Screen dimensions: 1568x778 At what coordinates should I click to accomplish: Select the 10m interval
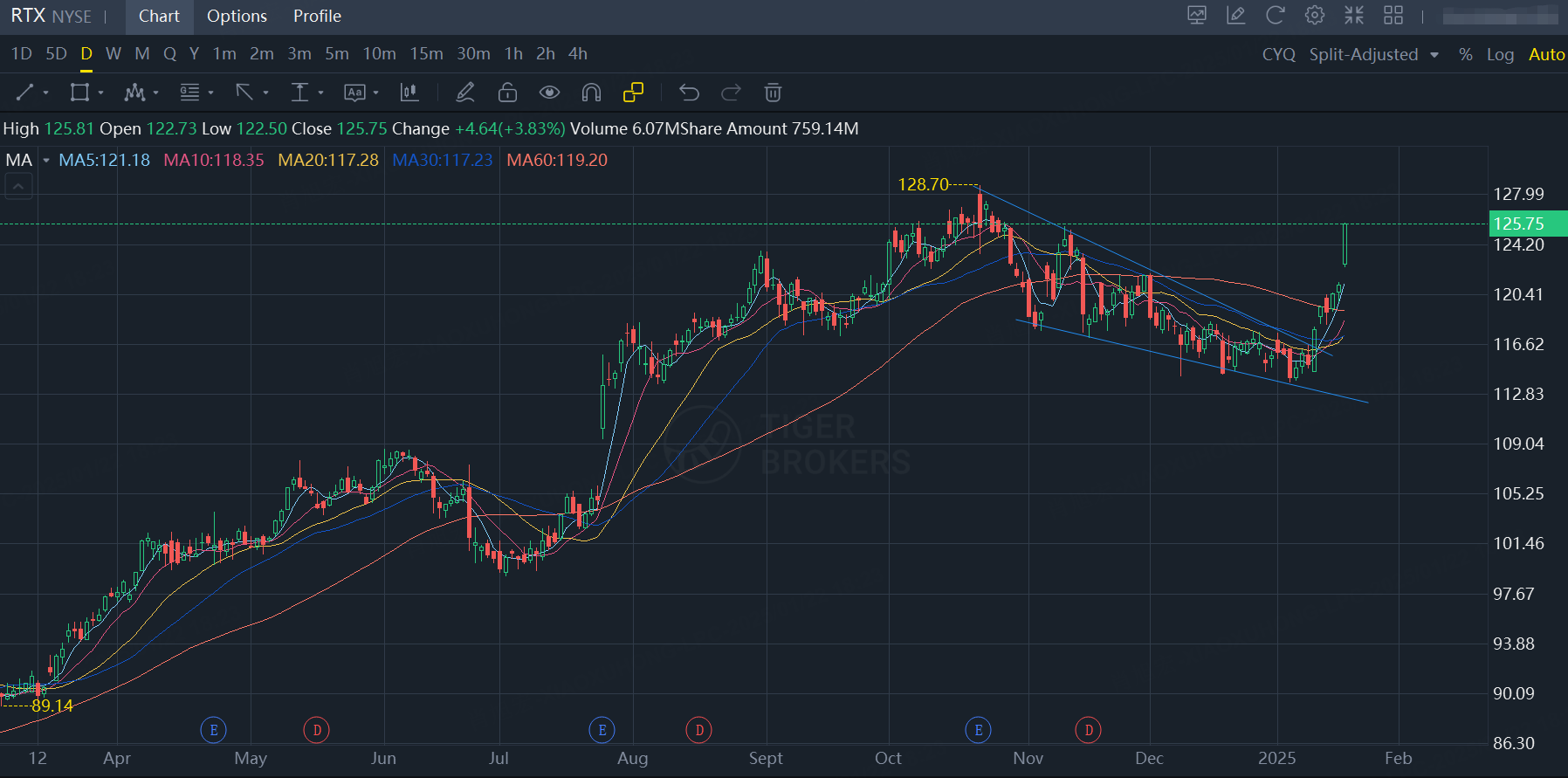click(380, 54)
